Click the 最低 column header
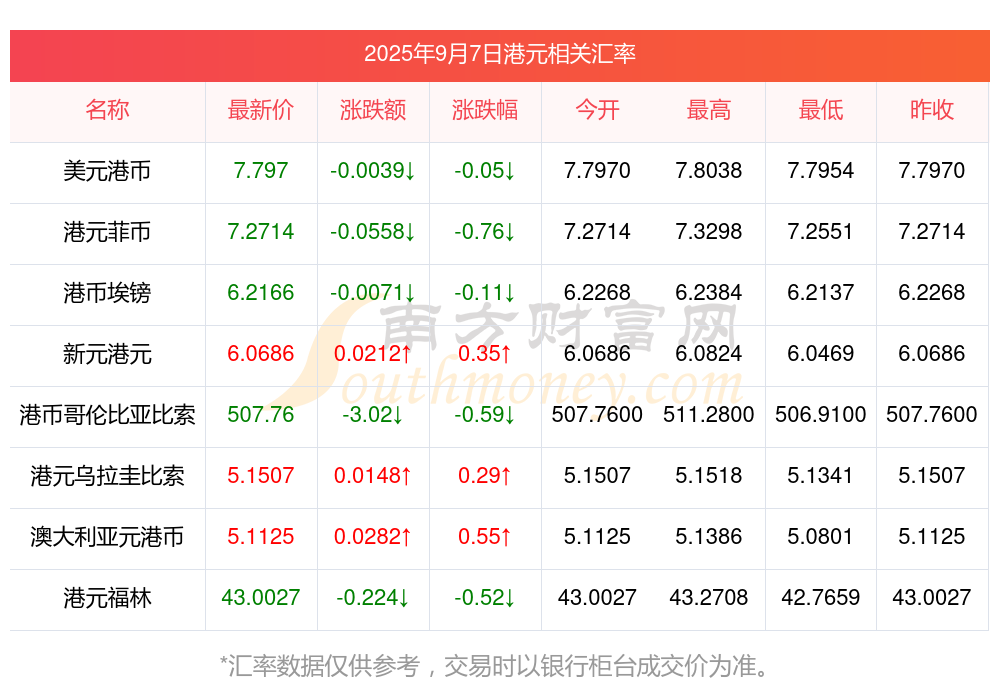The image size is (1000, 698). (820, 110)
